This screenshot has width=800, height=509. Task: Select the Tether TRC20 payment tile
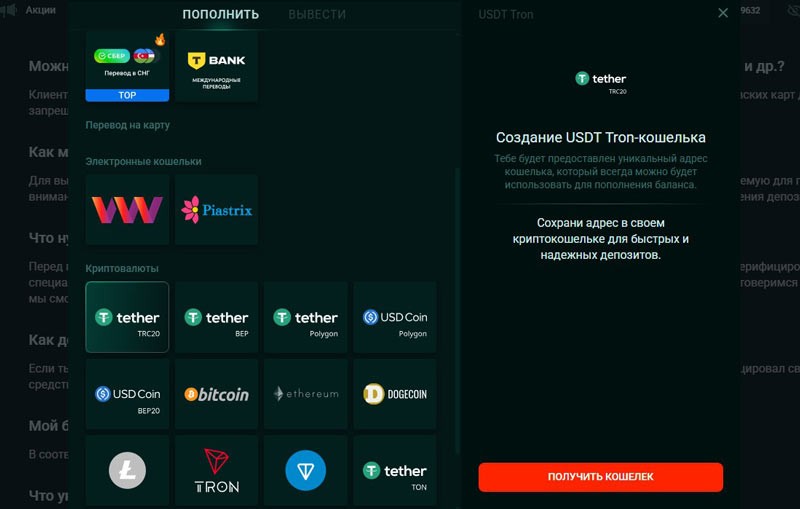[x=127, y=317]
